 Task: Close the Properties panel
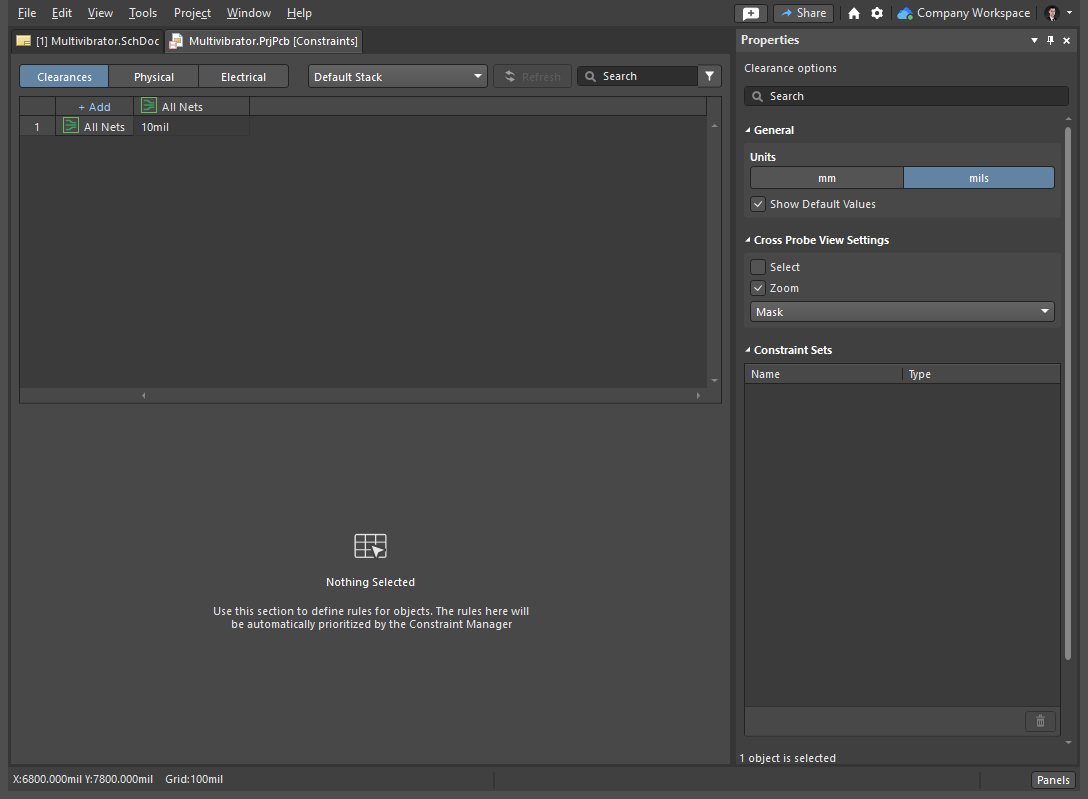coord(1066,40)
